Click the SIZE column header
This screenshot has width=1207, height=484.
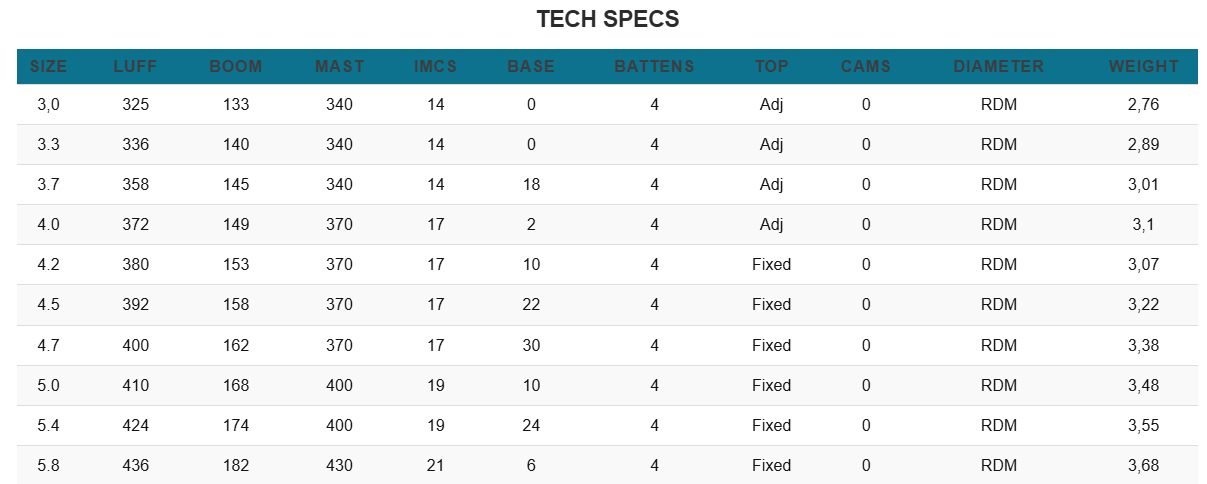[x=49, y=67]
